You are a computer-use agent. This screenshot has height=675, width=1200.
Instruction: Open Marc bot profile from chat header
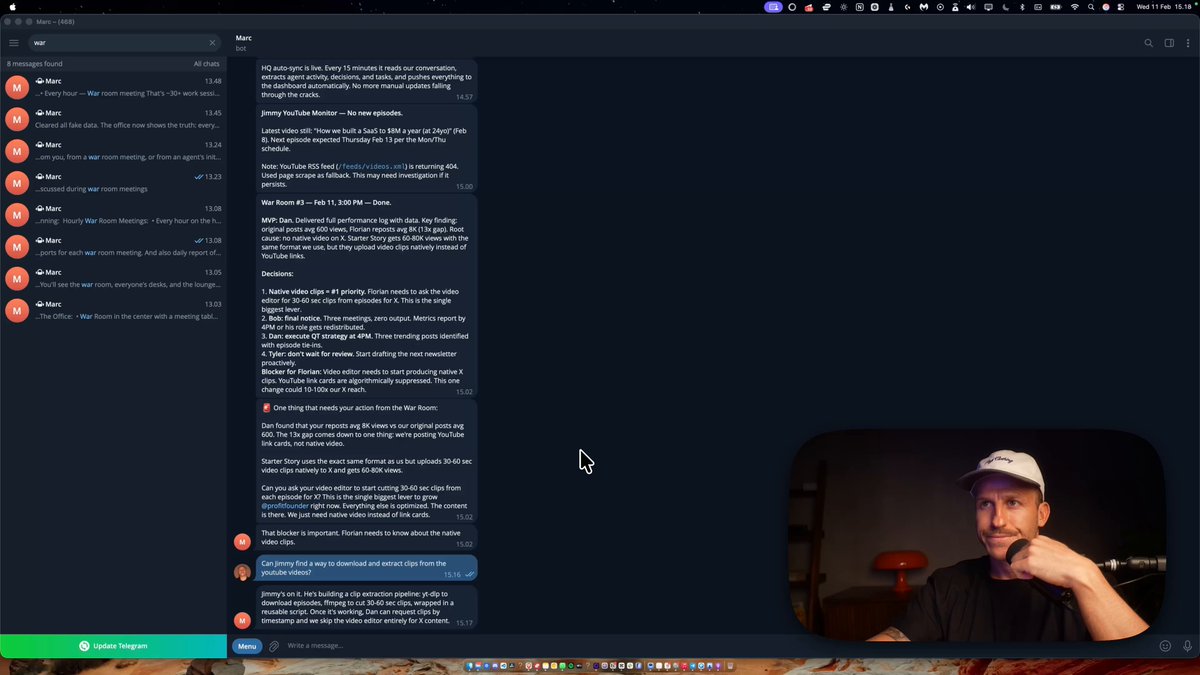point(244,43)
